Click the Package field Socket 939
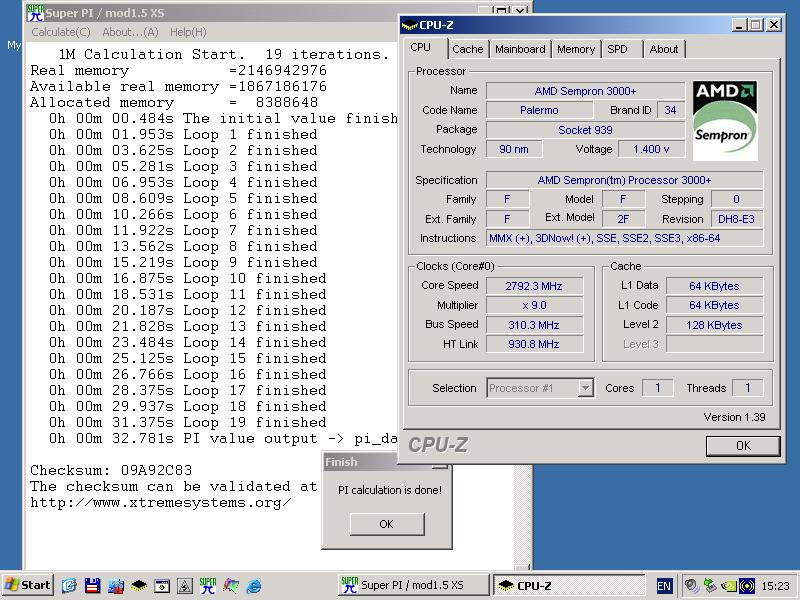800x600 pixels. coord(585,130)
